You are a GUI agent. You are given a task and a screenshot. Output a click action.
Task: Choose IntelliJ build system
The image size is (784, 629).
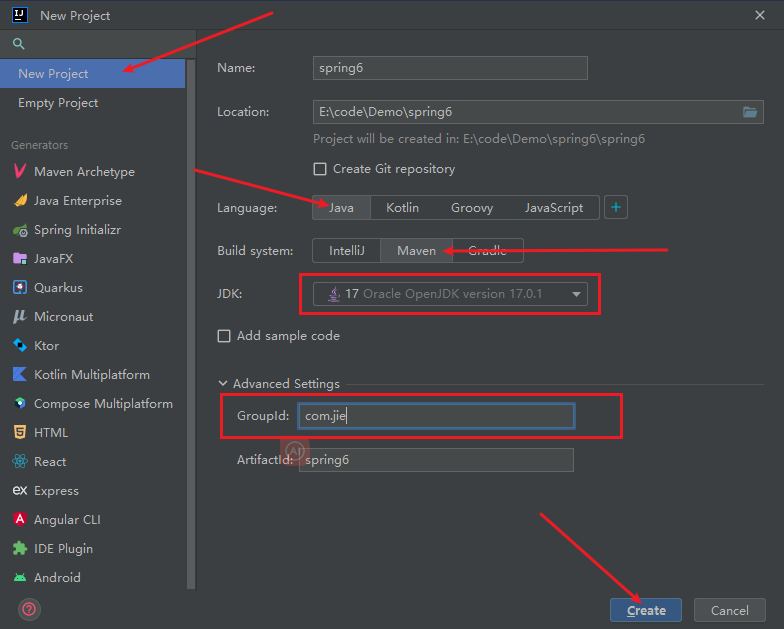(346, 250)
